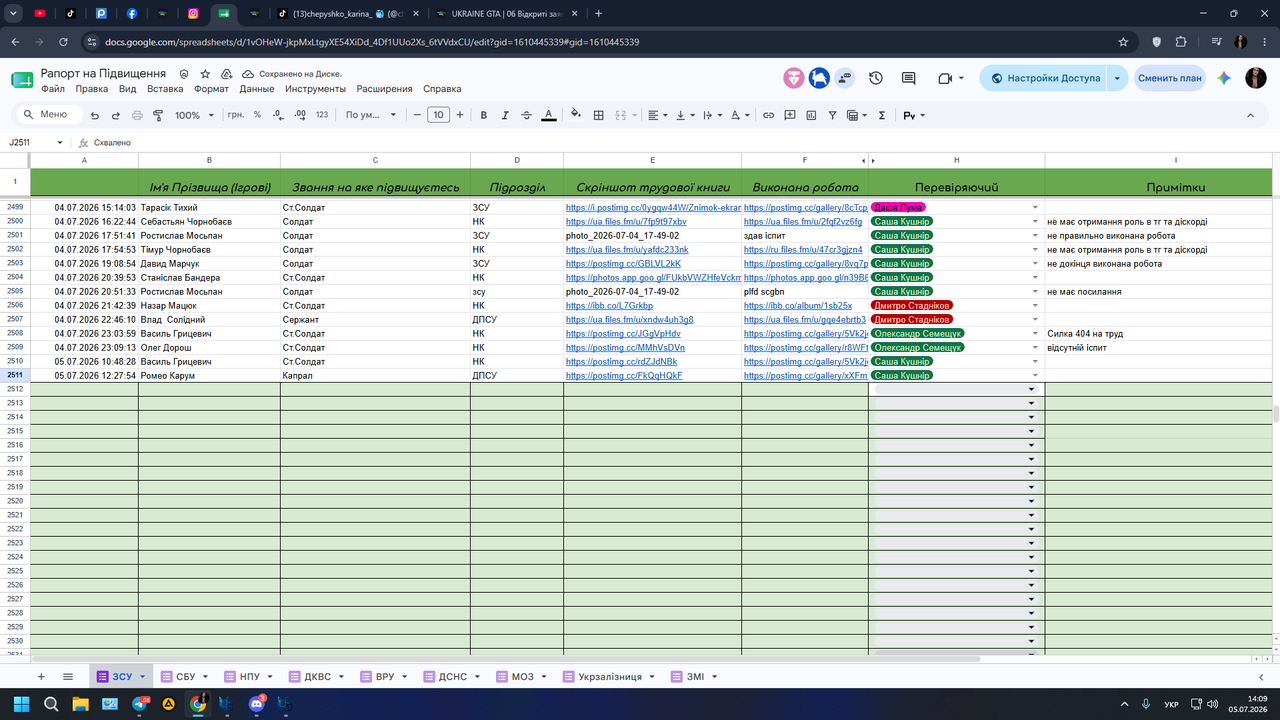Undo the last action in toolbar

click(95, 115)
